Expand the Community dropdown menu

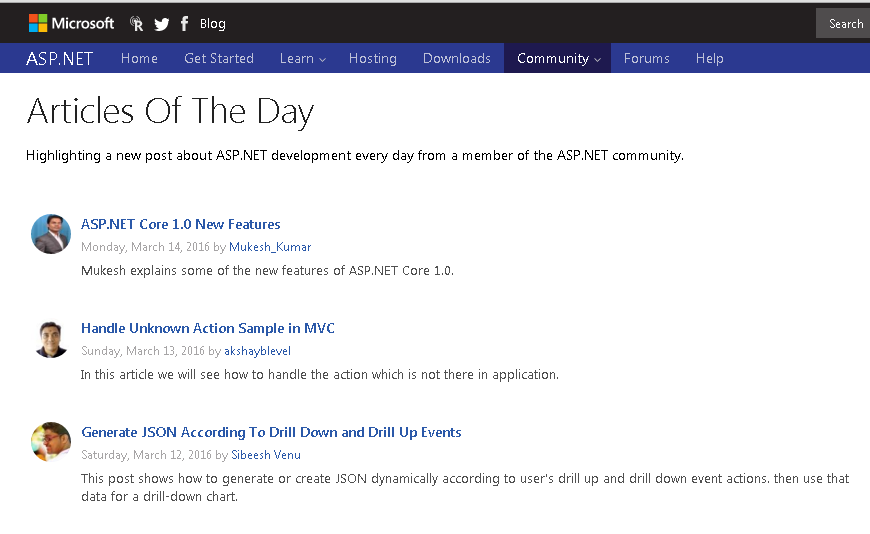pos(558,58)
